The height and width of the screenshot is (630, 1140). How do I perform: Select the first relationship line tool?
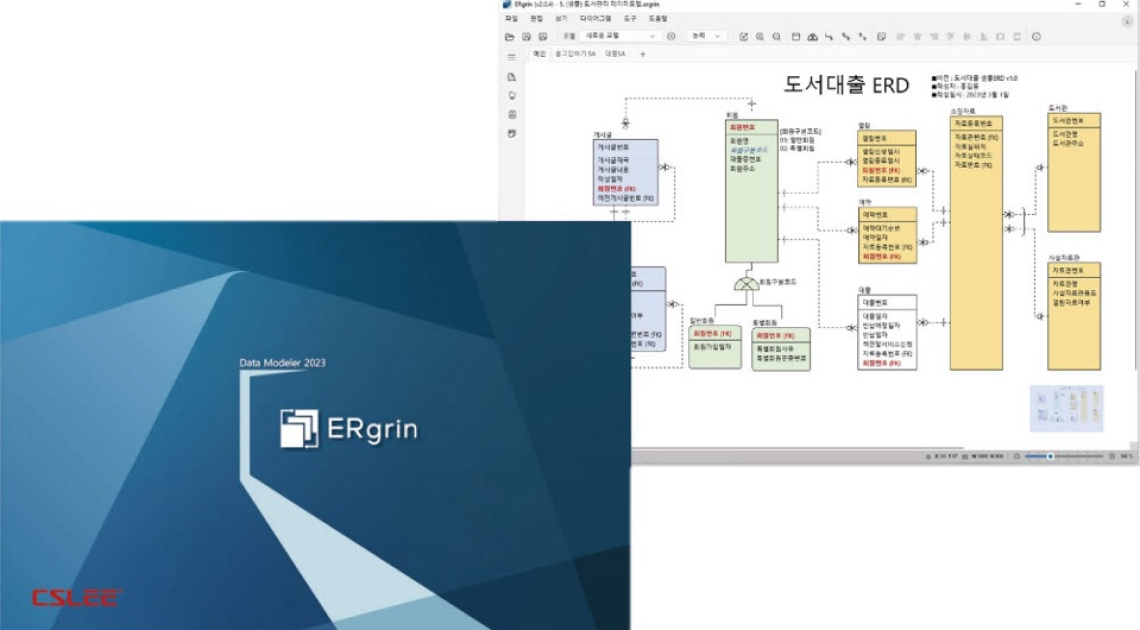click(x=829, y=36)
